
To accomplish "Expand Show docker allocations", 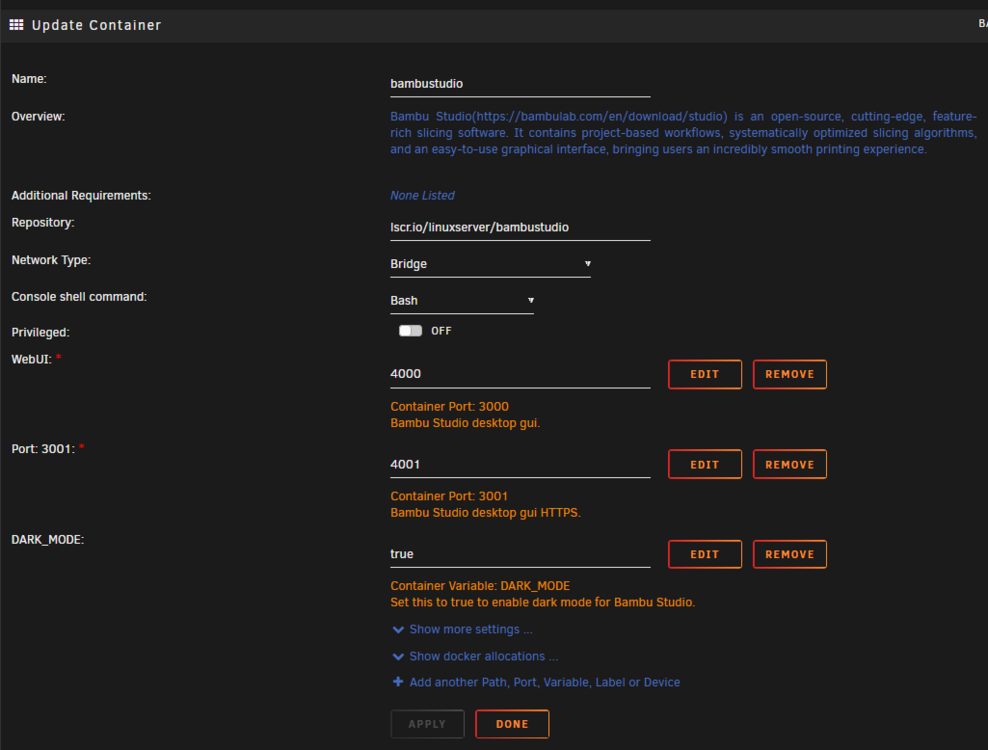I will (483, 657).
